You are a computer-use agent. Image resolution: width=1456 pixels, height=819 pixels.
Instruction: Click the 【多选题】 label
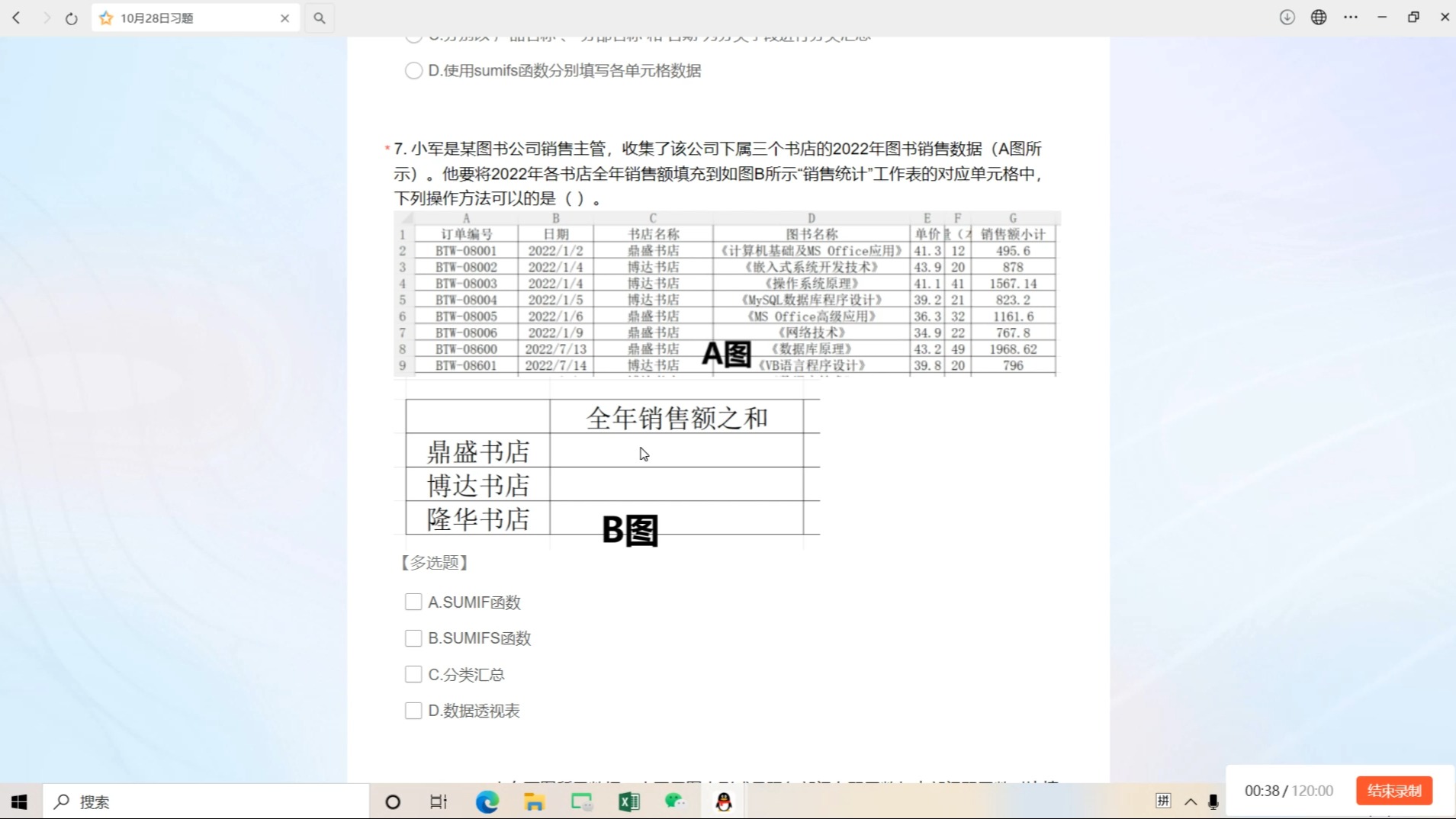tap(434, 563)
